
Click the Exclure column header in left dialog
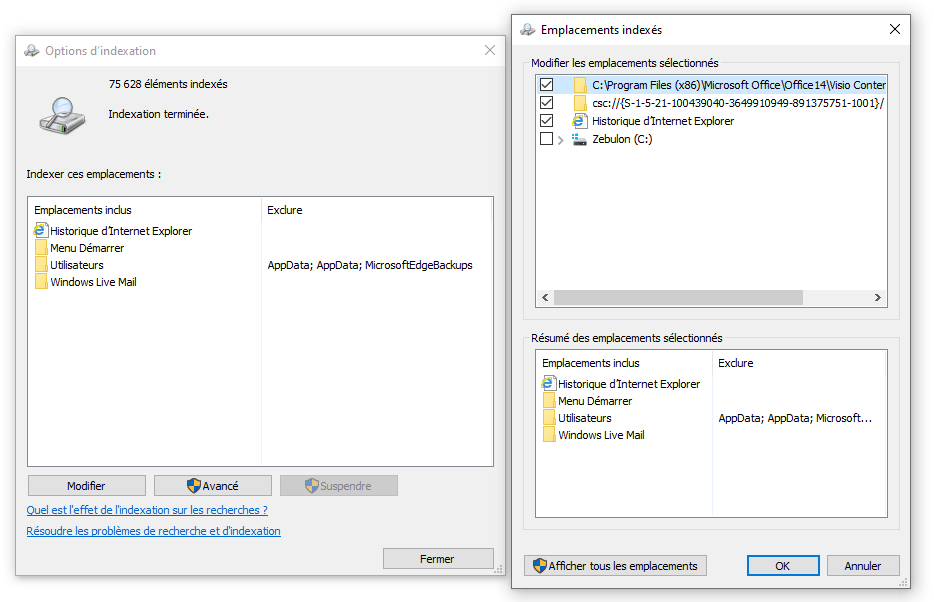pos(285,210)
